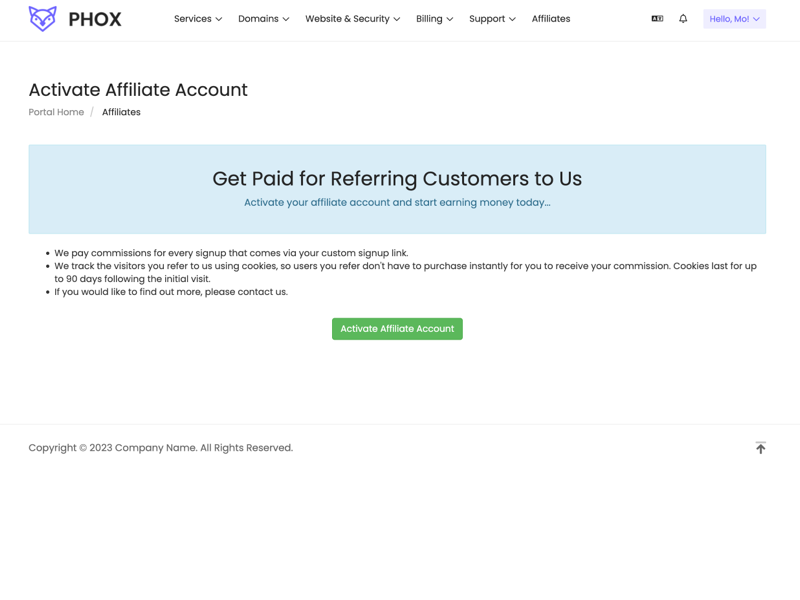
Task: Expand the Domains dropdown menu
Action: pyautogui.click(x=264, y=19)
